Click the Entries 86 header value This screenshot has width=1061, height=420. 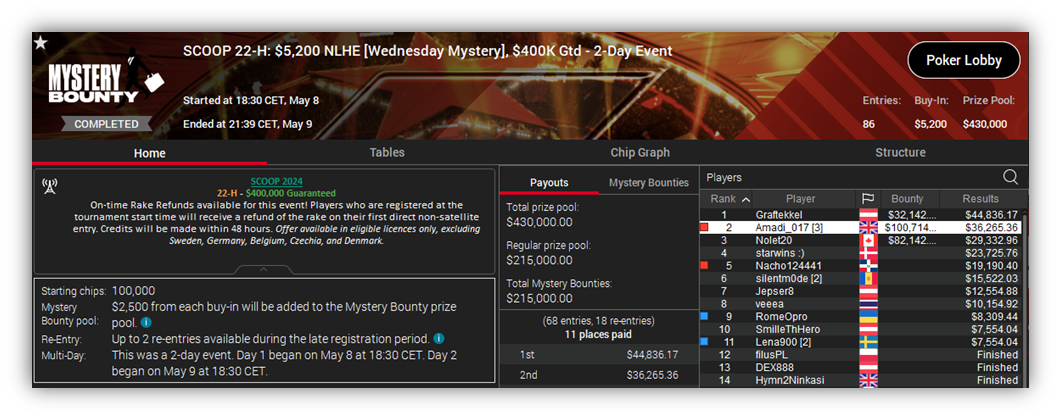pos(869,124)
